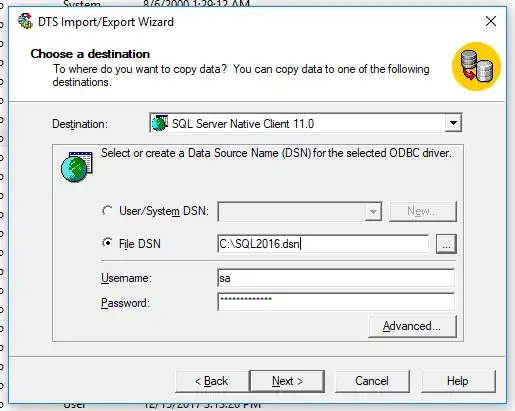Click the Advanced... button

(412, 326)
